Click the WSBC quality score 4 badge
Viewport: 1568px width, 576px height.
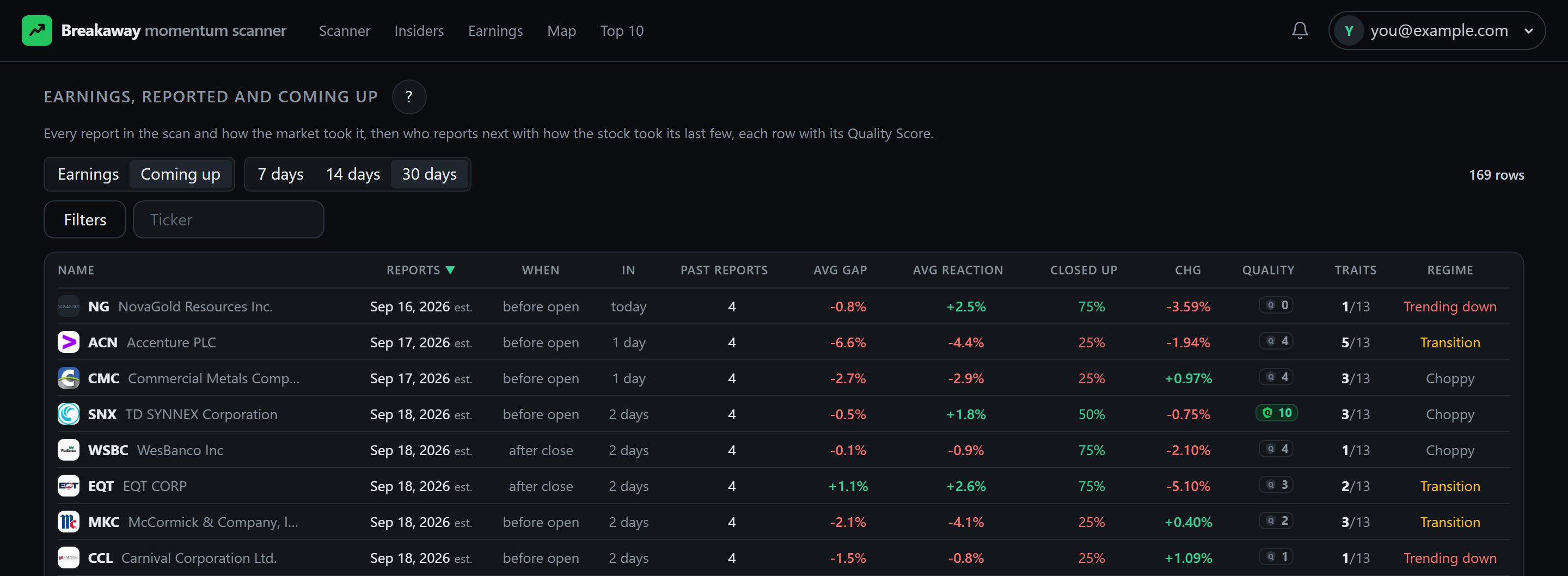coord(1276,449)
